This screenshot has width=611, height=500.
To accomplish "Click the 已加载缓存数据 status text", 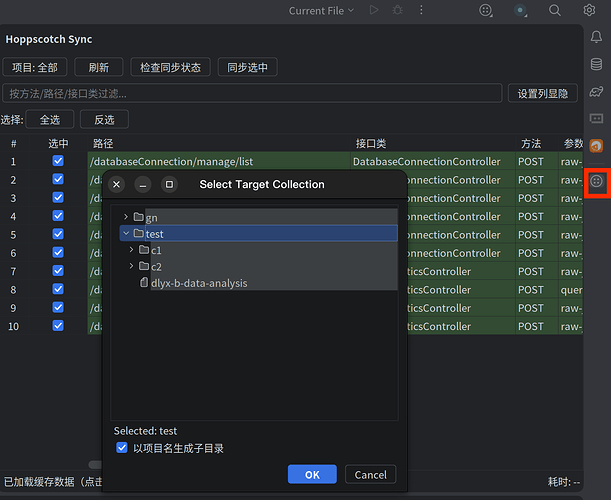I will (53, 482).
